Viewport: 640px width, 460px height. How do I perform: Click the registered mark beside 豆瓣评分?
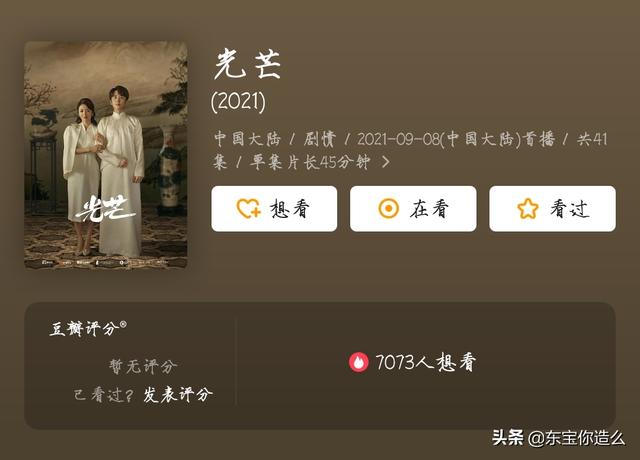pyautogui.click(x=123, y=324)
